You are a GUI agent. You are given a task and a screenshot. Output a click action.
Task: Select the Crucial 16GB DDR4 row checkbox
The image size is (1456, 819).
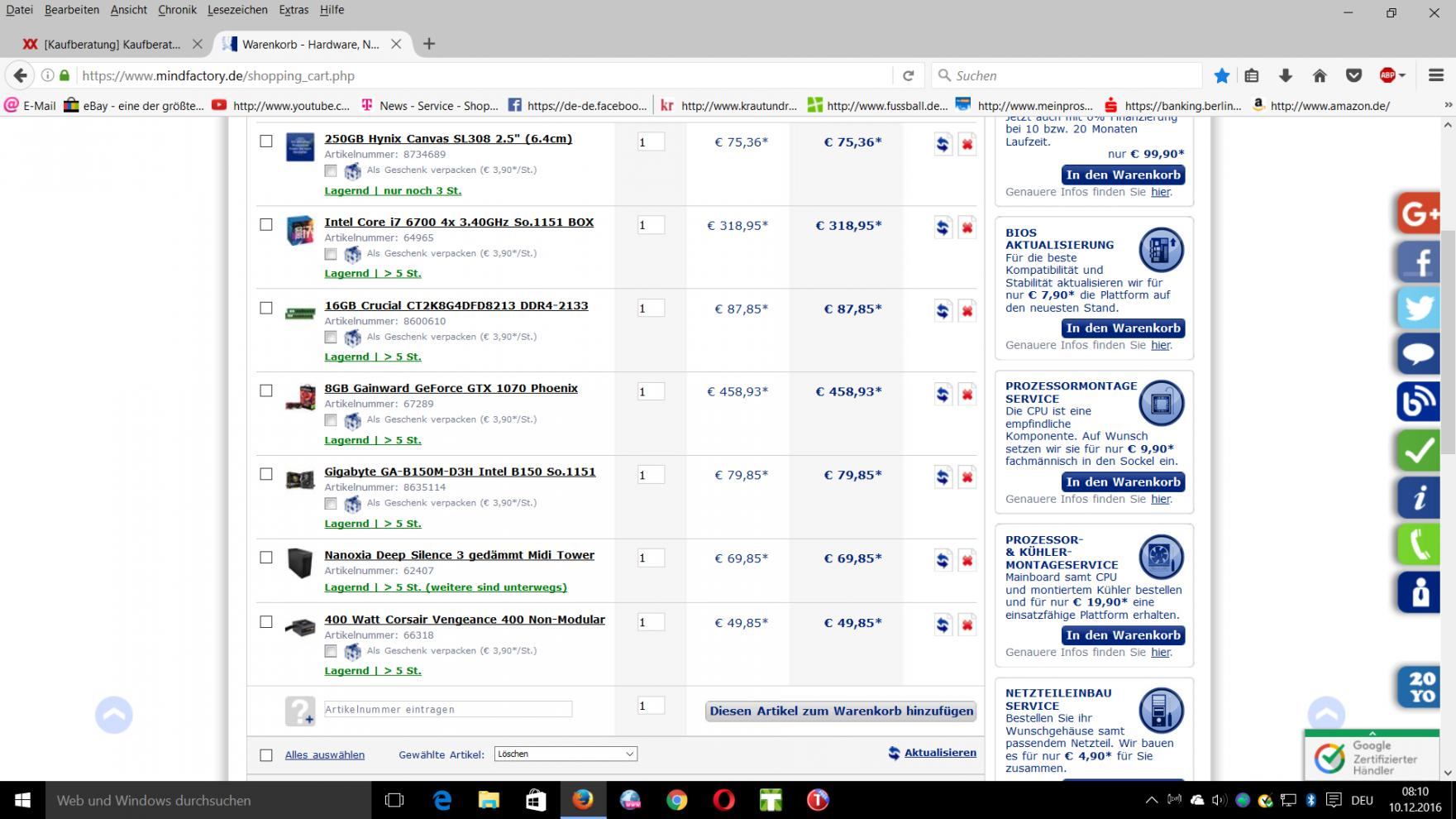click(266, 308)
